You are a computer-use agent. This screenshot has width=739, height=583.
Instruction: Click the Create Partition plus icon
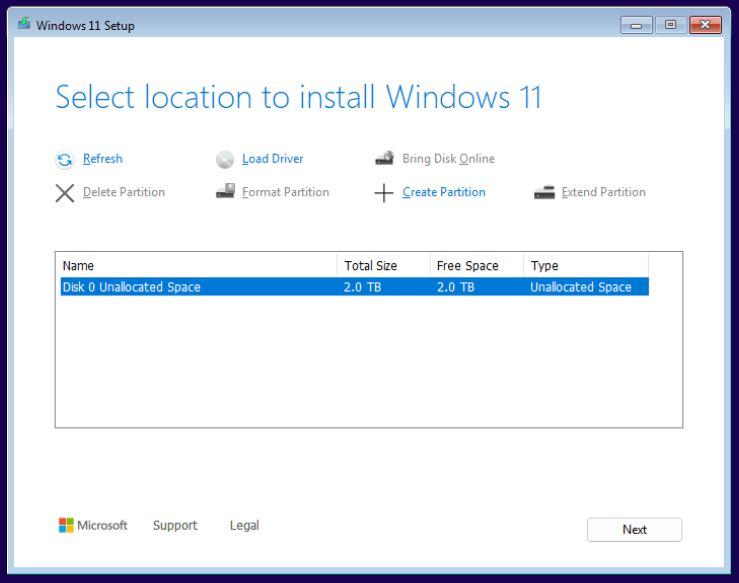[384, 193]
